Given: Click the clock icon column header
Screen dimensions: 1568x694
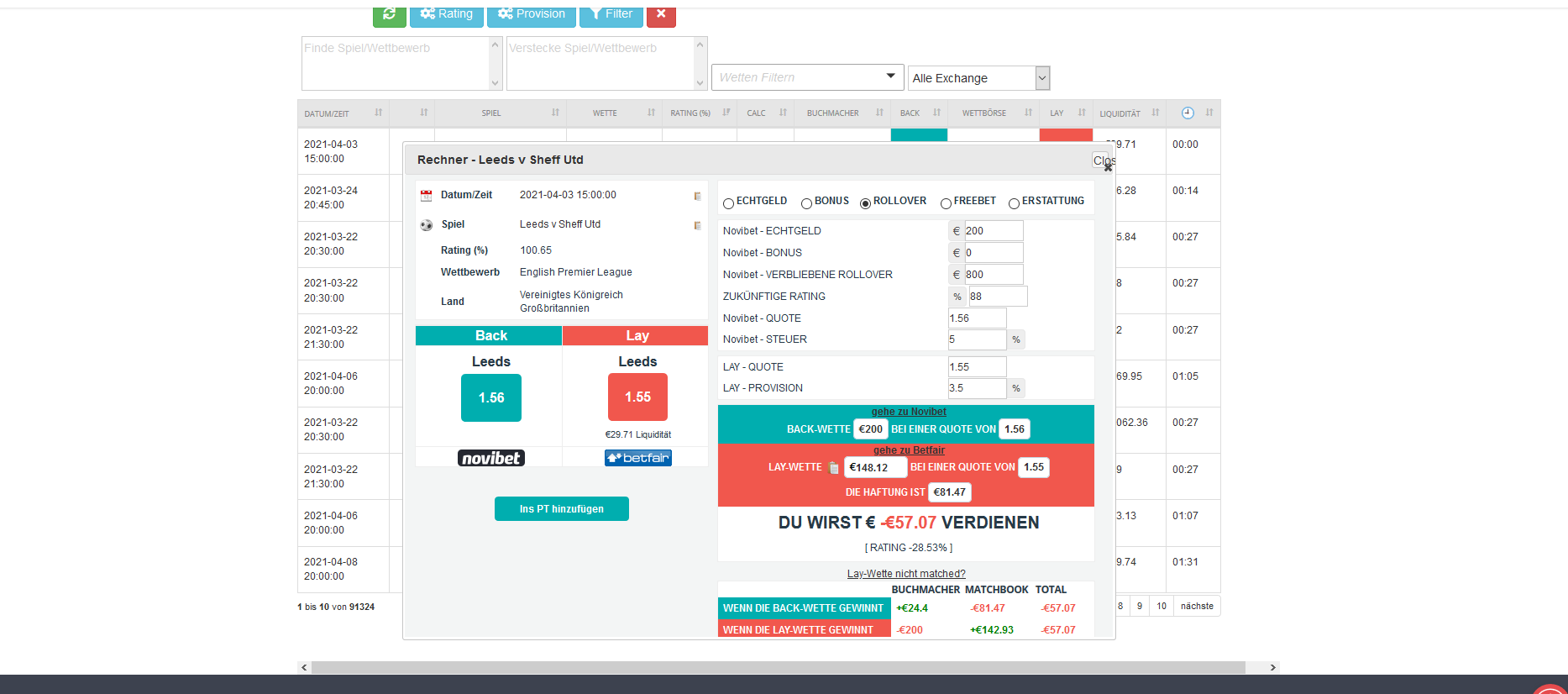Looking at the screenshot, I should pos(1188,113).
